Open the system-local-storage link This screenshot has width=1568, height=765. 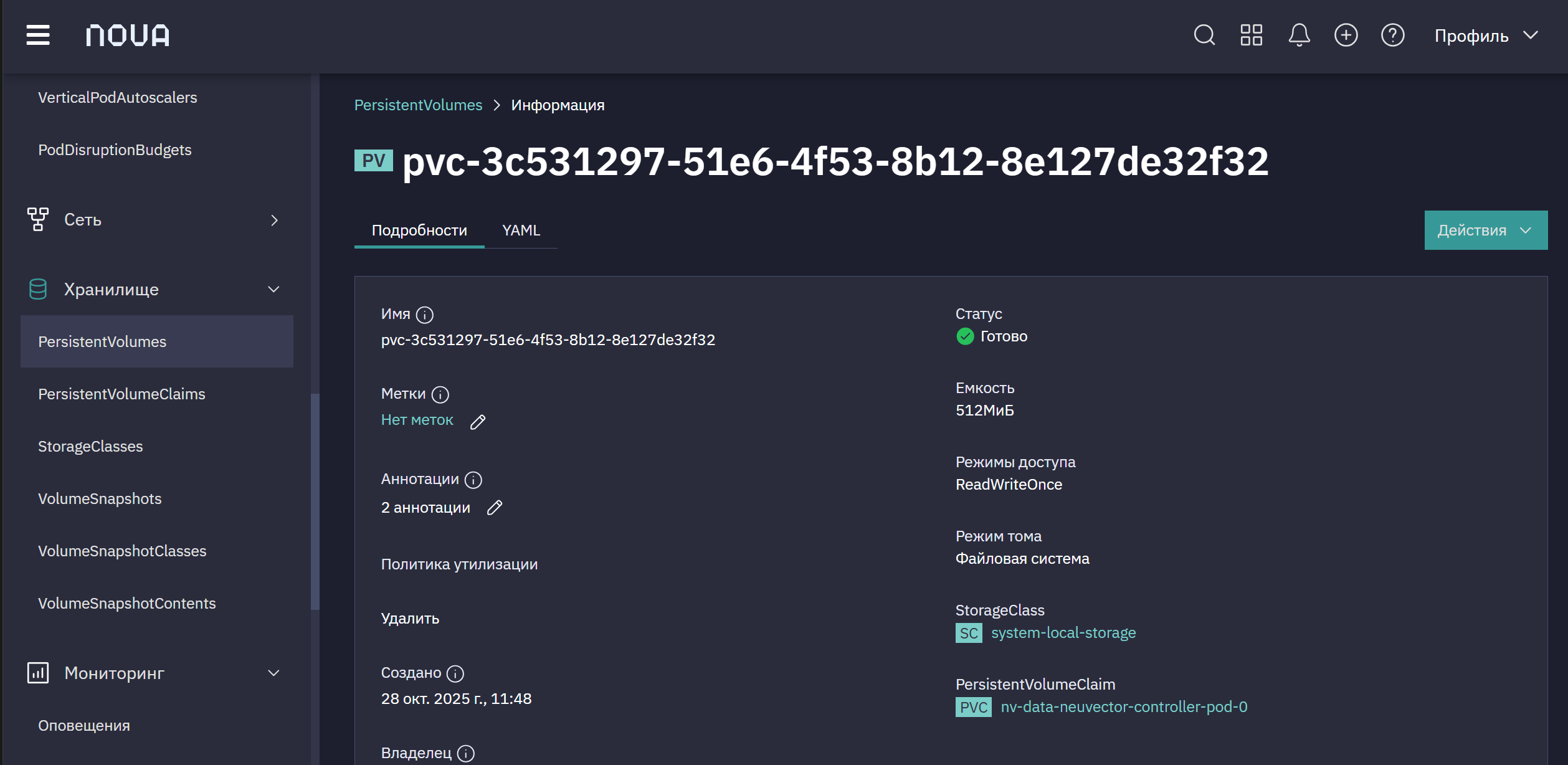click(x=1063, y=633)
